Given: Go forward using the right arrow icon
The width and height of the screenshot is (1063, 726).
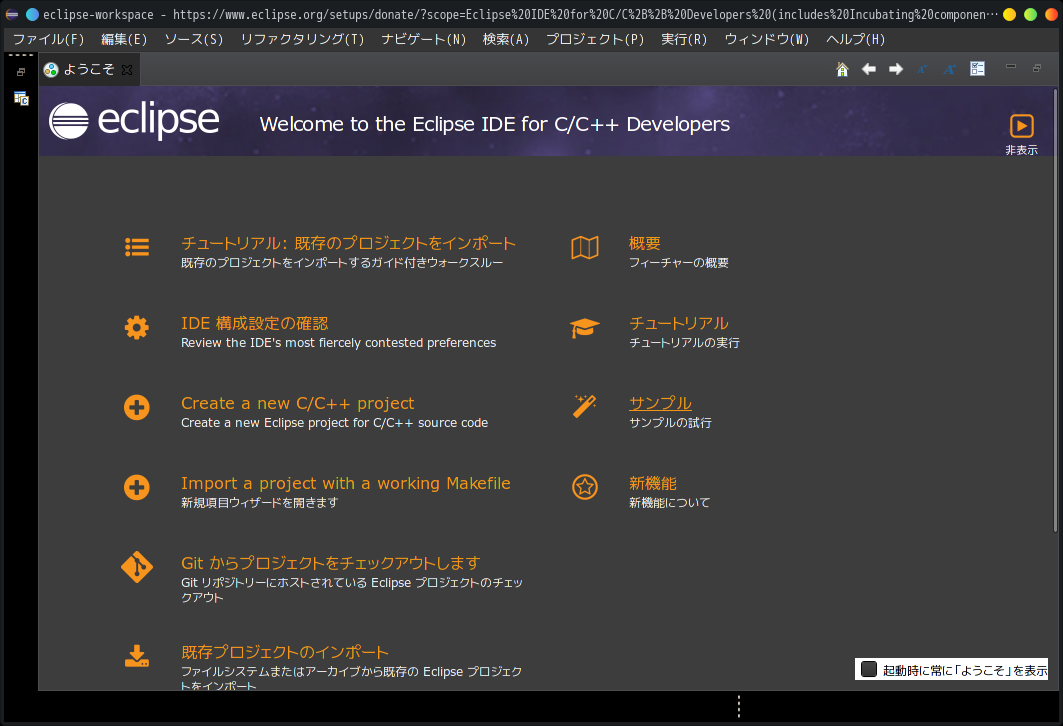Looking at the screenshot, I should point(896,69).
